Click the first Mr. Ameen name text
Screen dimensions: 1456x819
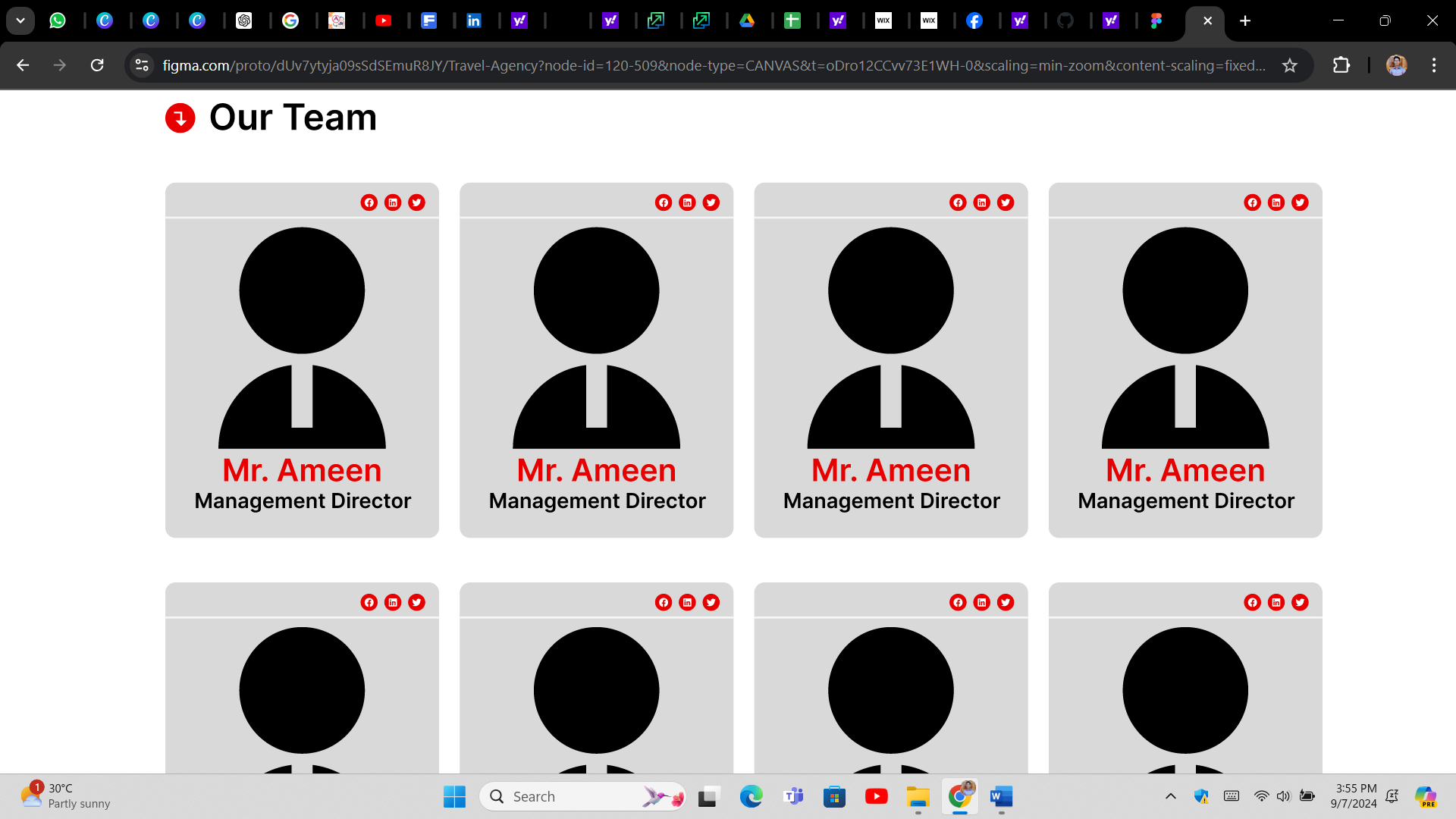pos(302,470)
